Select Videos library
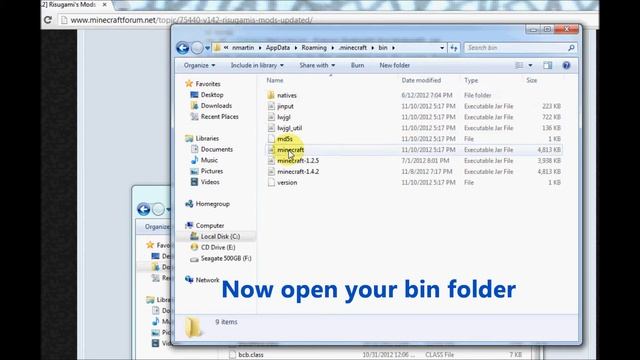 click(205, 182)
